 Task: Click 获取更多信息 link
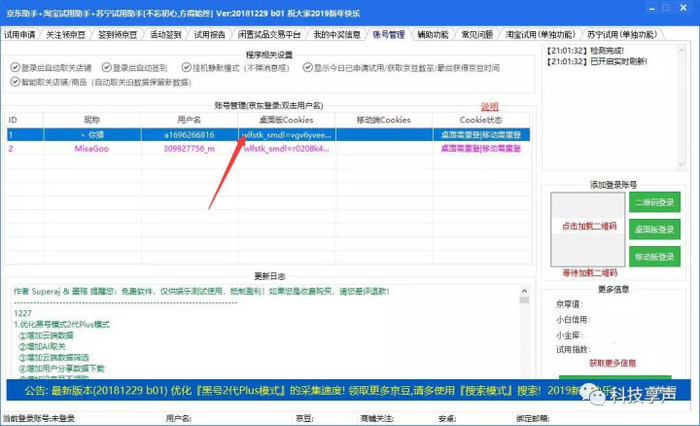coord(612,363)
